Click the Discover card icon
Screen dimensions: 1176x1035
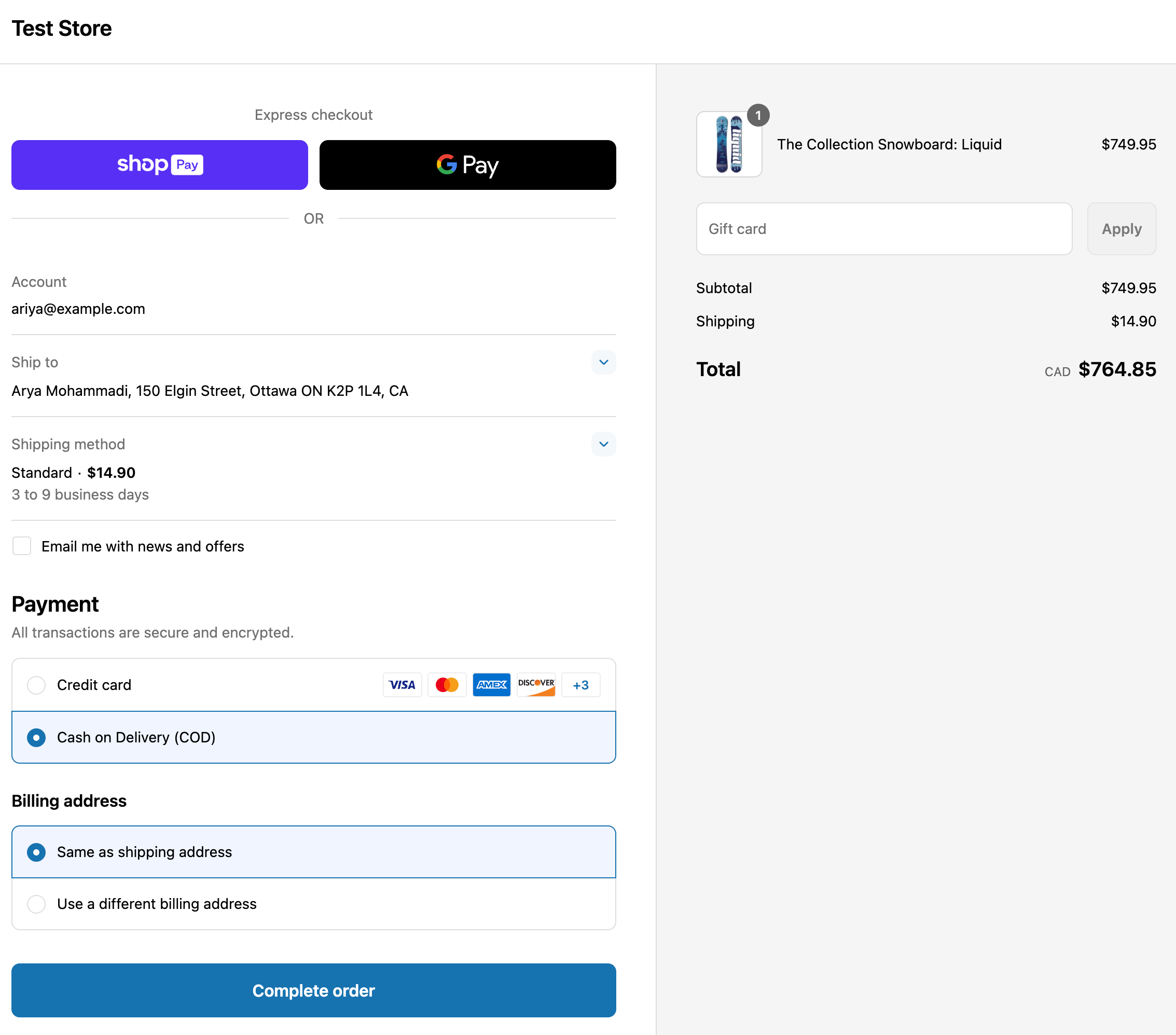tap(536, 685)
